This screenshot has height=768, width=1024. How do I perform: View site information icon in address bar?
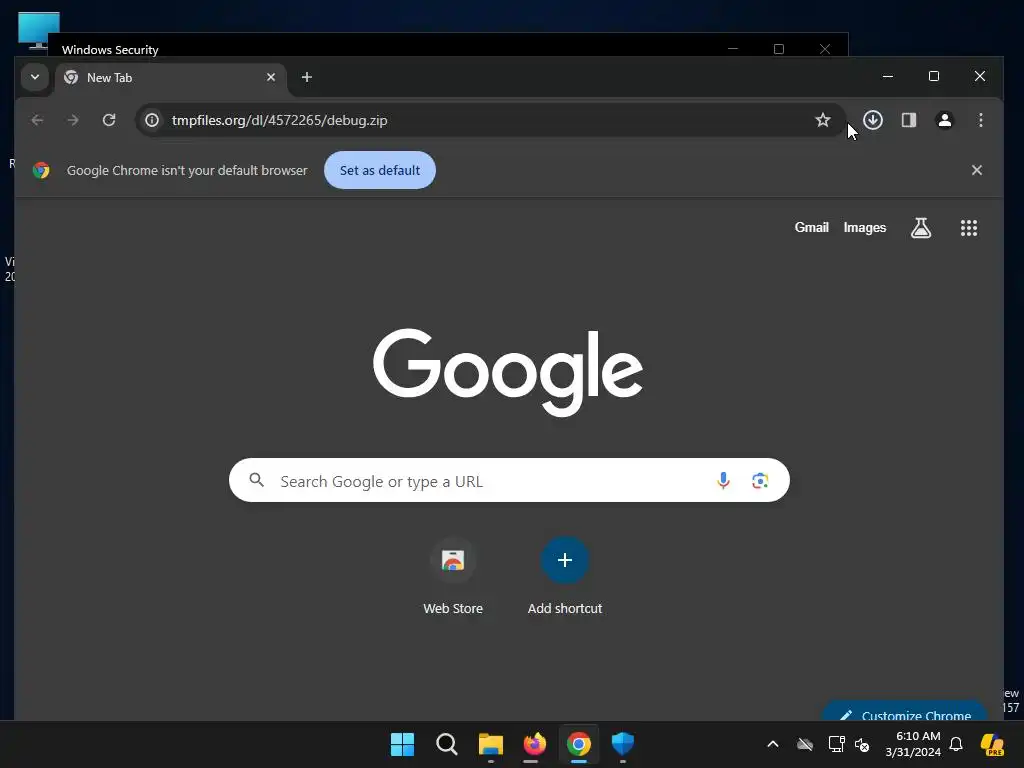[x=152, y=120]
